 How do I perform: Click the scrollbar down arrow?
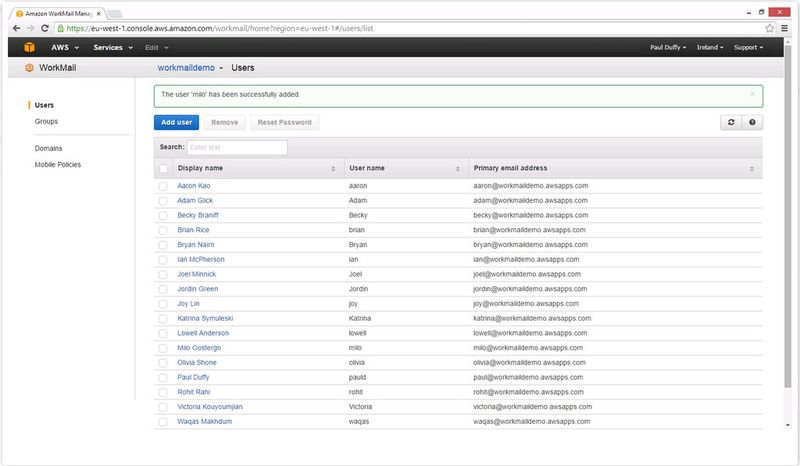pos(788,425)
